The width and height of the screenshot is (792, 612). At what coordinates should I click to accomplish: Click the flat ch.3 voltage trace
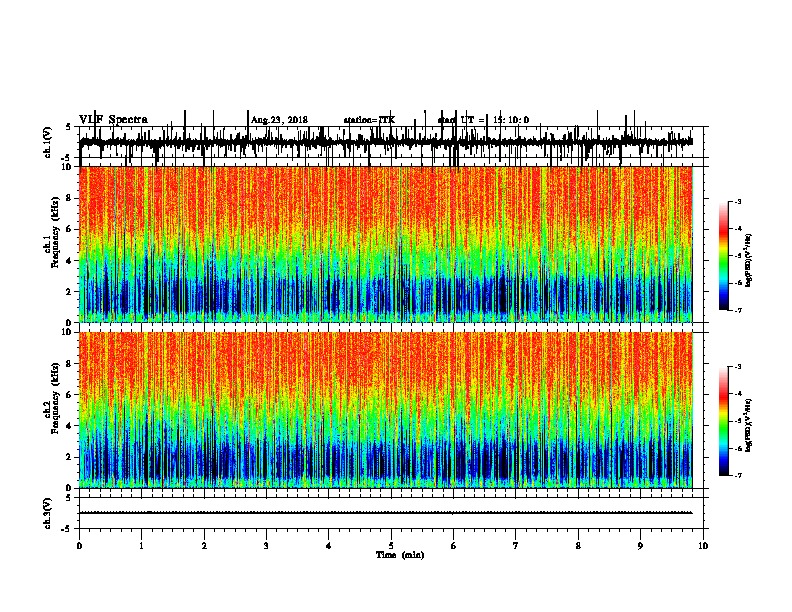386,513
